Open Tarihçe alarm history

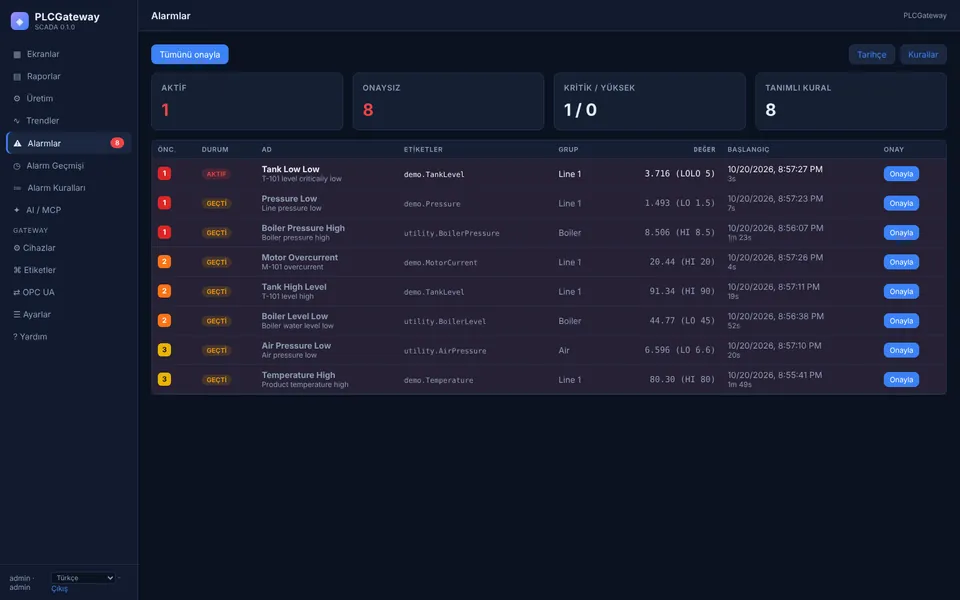(871, 54)
